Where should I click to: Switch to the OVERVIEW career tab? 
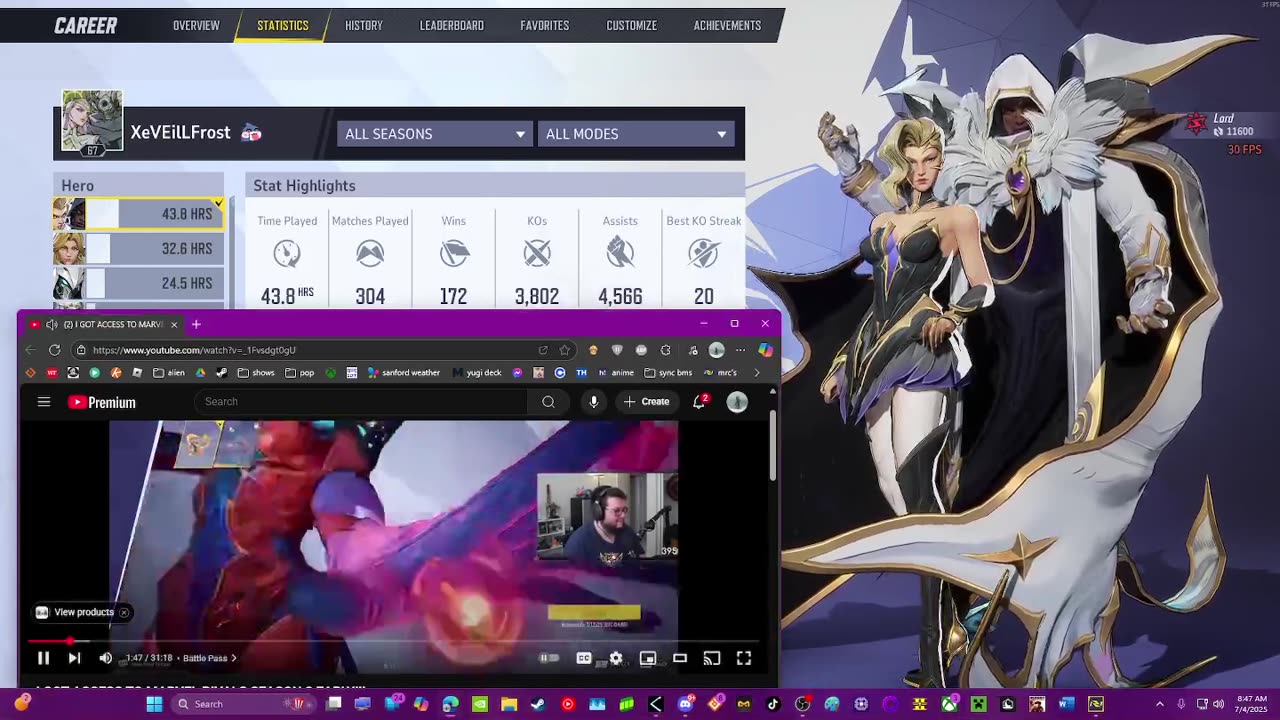(196, 25)
